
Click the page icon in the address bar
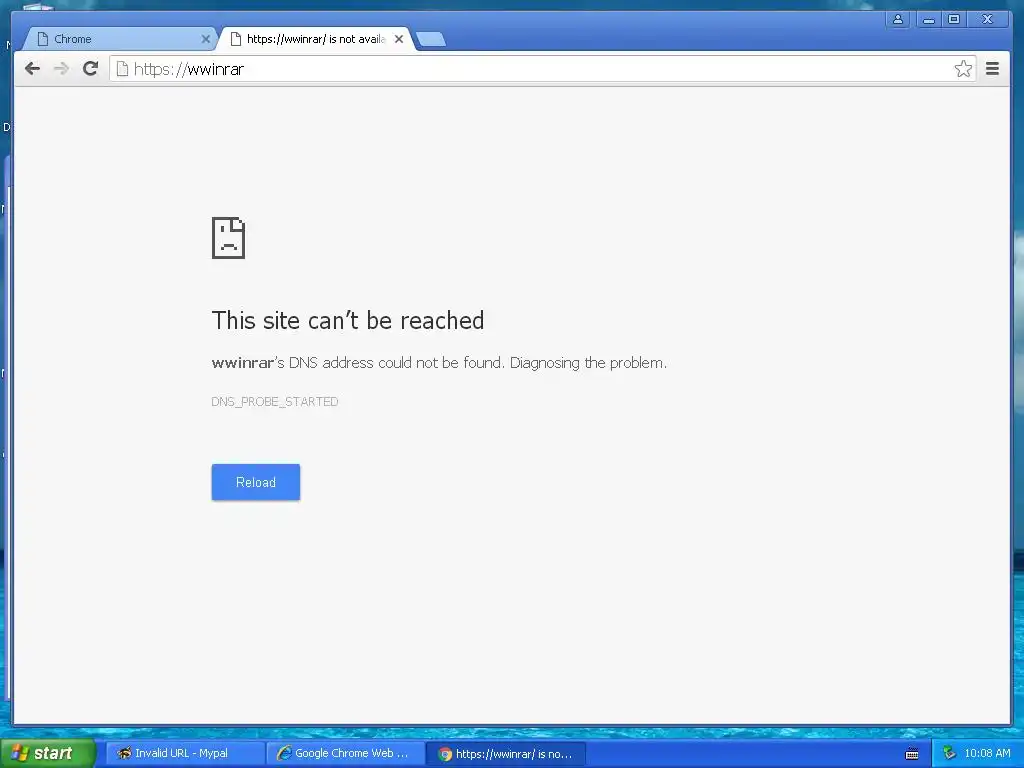pyautogui.click(x=122, y=69)
